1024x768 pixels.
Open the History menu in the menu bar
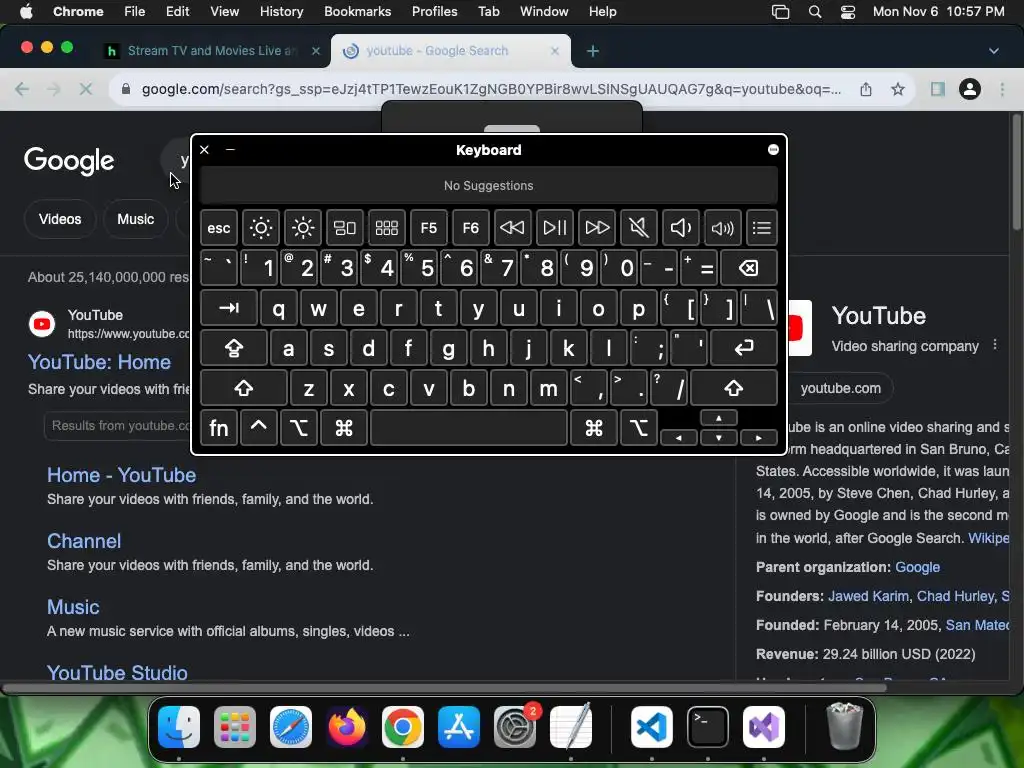pos(281,12)
